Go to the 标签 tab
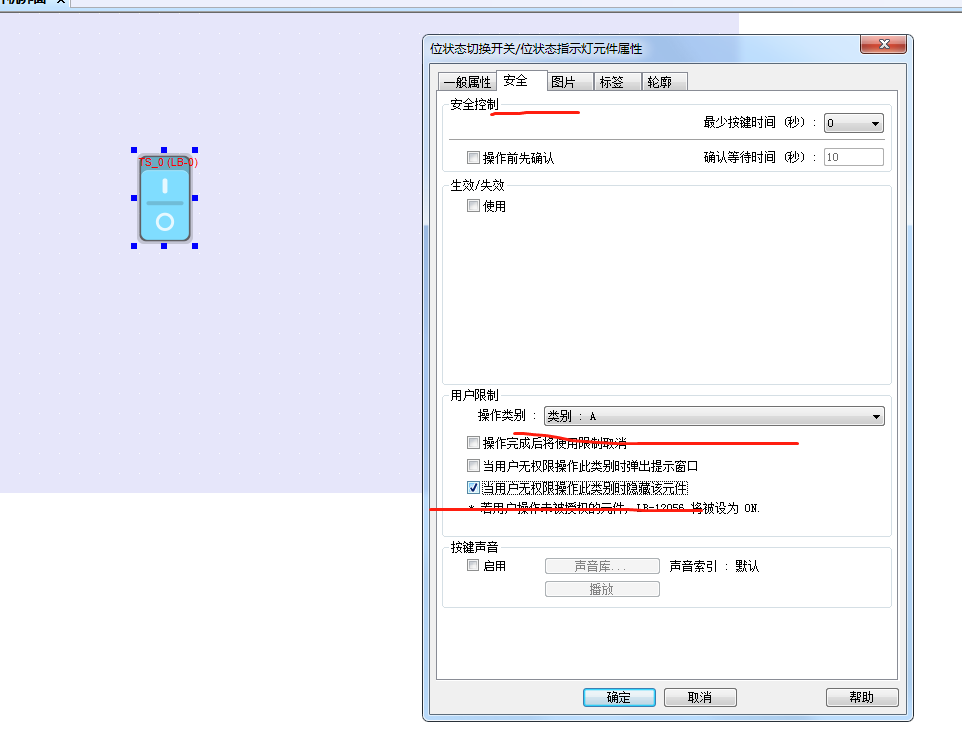The height and width of the screenshot is (731, 962). pyautogui.click(x=612, y=82)
